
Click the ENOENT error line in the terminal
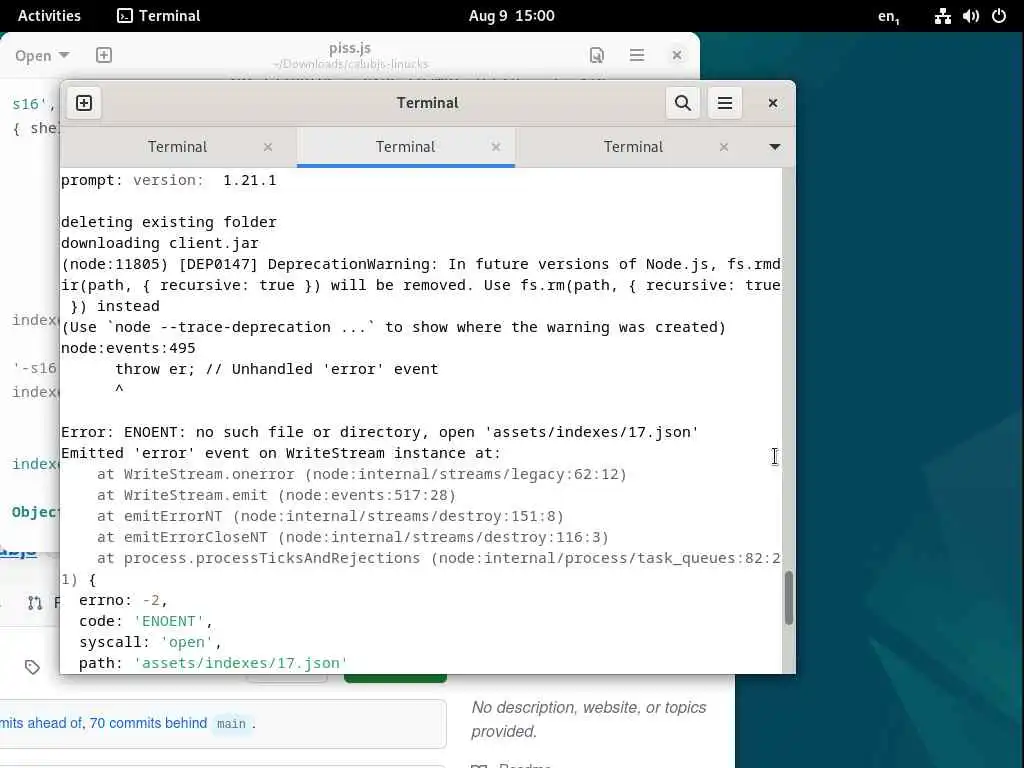pos(379,432)
